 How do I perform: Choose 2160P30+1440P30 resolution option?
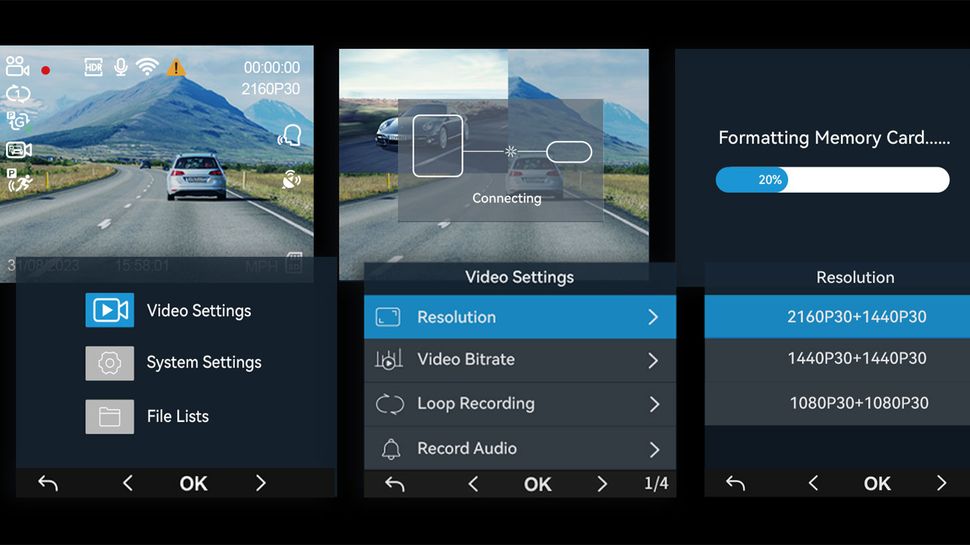[837, 317]
